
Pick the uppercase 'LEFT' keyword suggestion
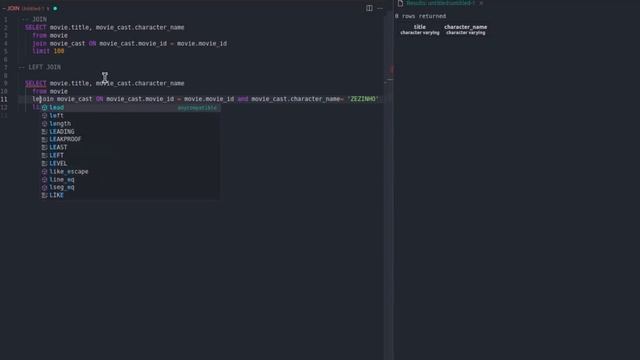click(130, 156)
